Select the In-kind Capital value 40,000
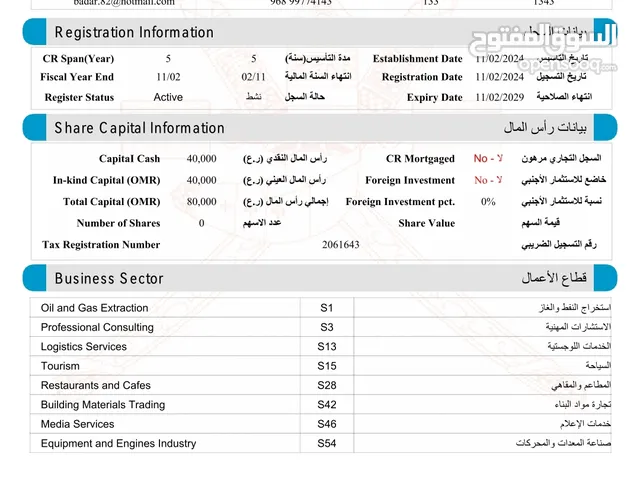 tap(202, 180)
